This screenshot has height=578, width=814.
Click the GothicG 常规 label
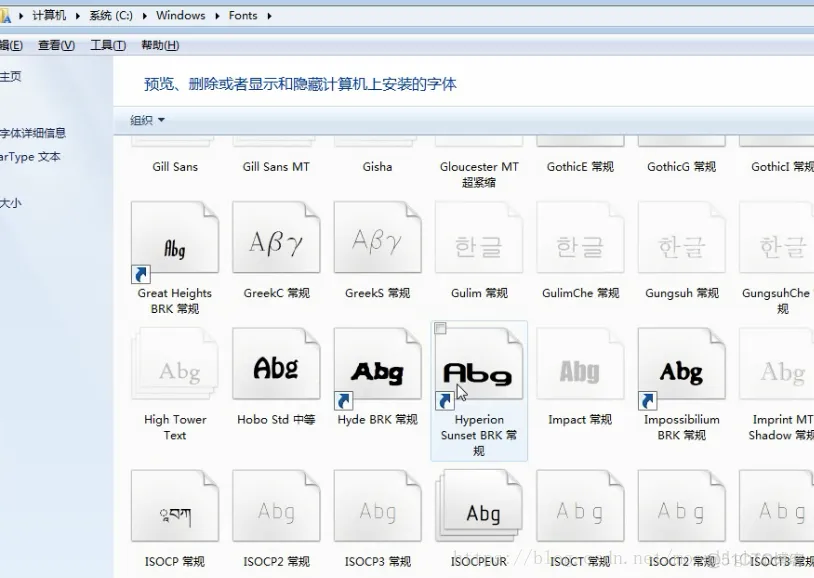(x=681, y=167)
